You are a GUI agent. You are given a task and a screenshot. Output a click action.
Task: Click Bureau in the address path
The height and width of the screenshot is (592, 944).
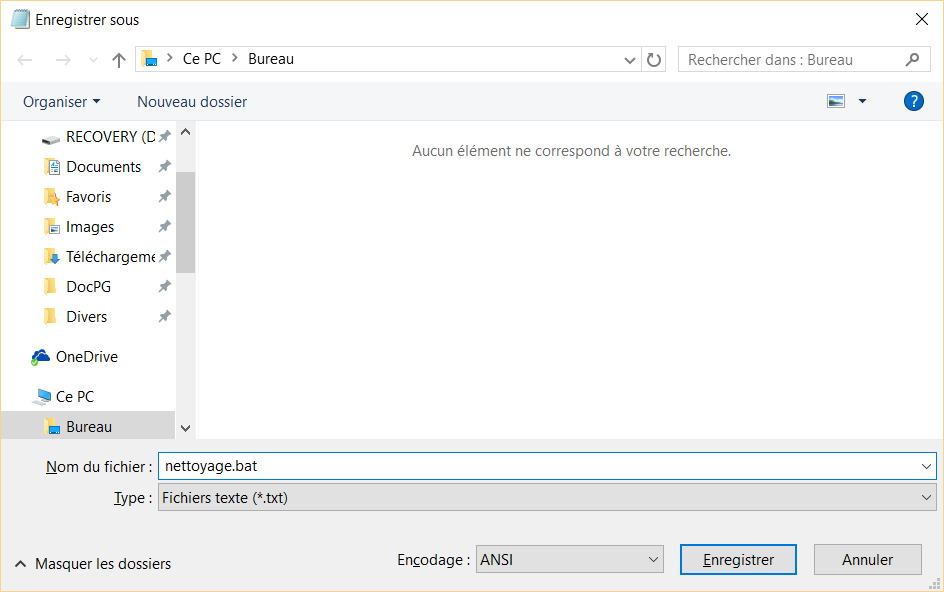pos(271,59)
